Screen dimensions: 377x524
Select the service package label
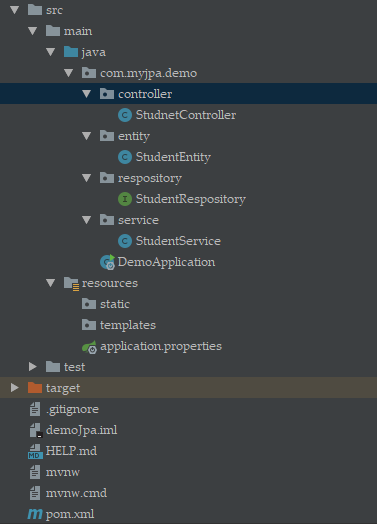pos(138,220)
